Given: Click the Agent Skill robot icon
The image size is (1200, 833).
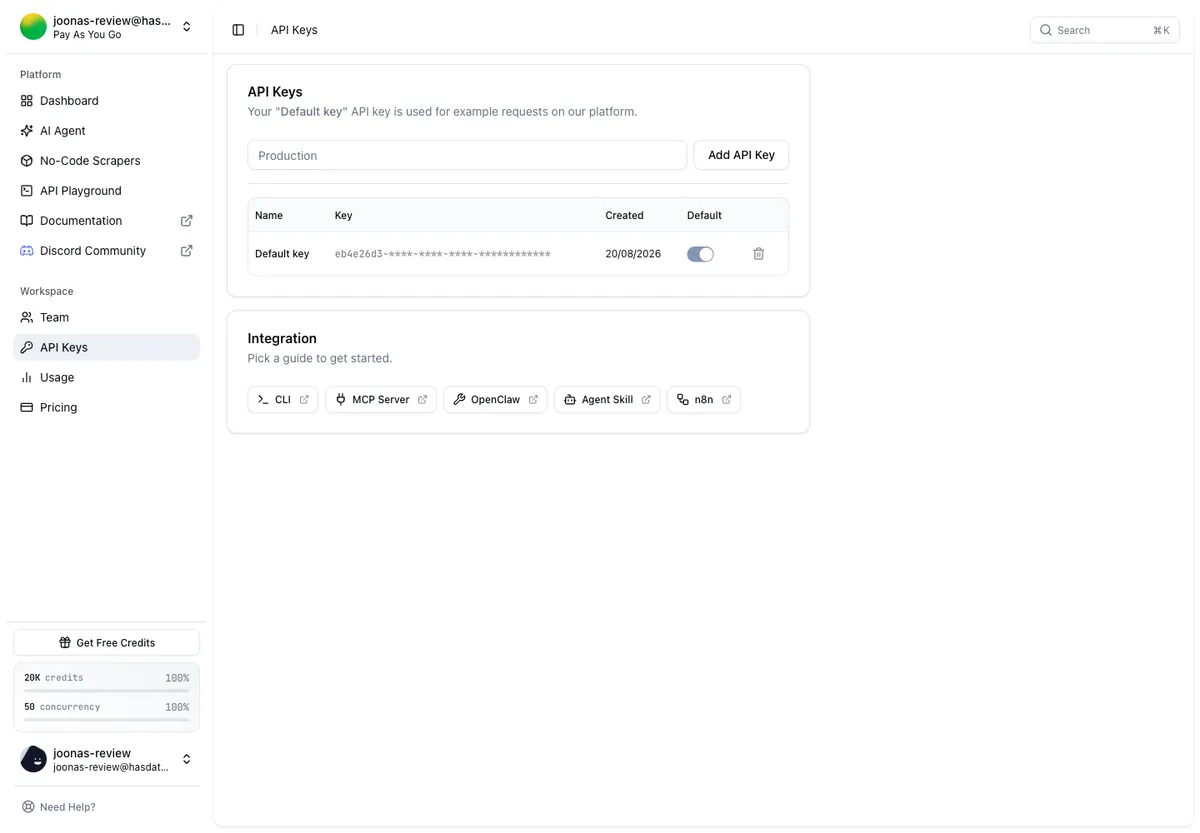Looking at the screenshot, I should [x=570, y=400].
